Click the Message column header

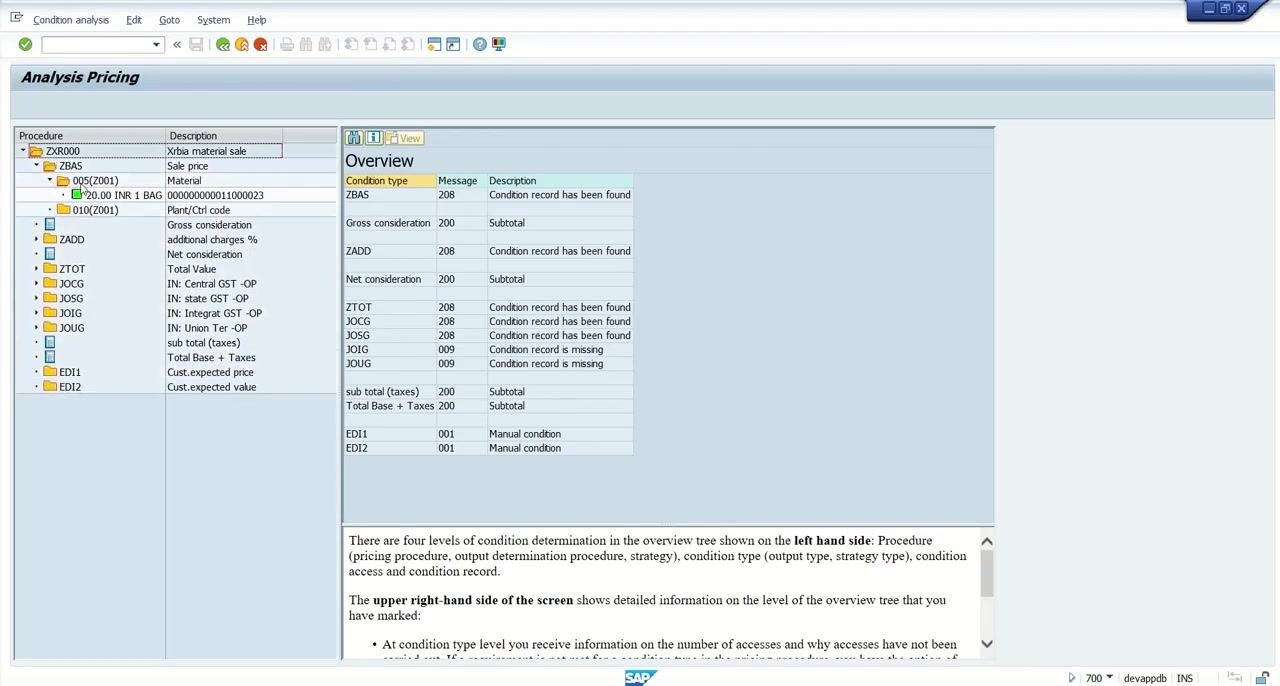pyautogui.click(x=462, y=181)
